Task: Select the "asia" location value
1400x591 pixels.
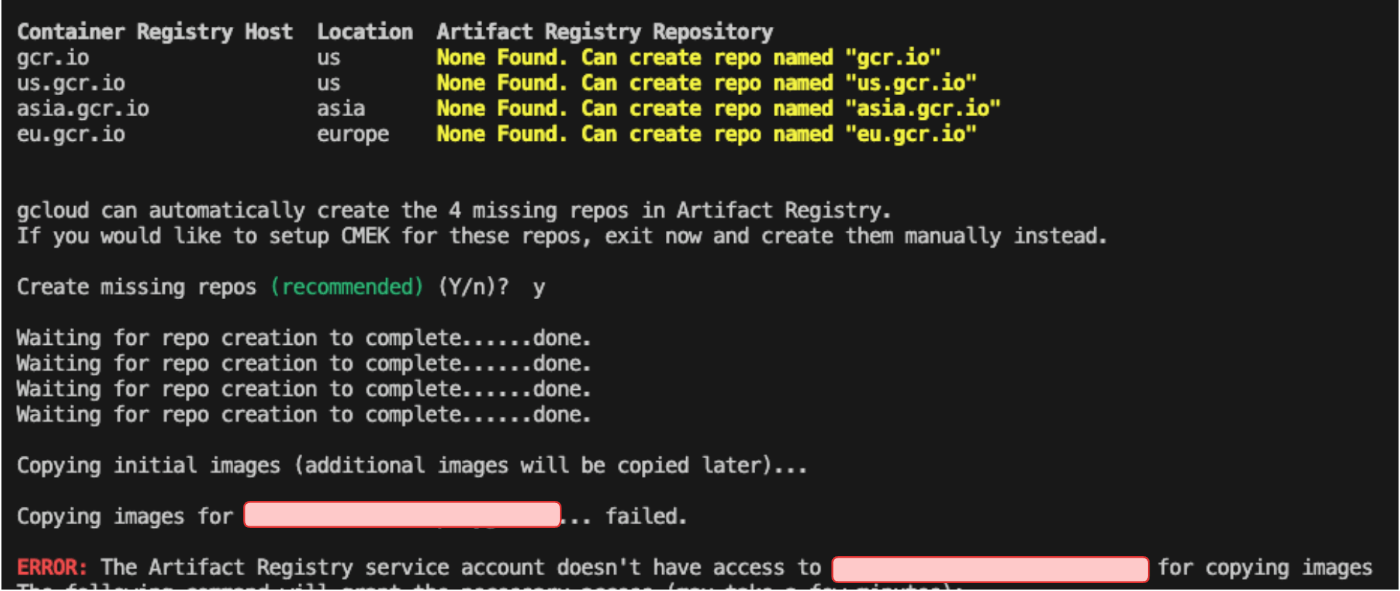Action: (x=341, y=108)
